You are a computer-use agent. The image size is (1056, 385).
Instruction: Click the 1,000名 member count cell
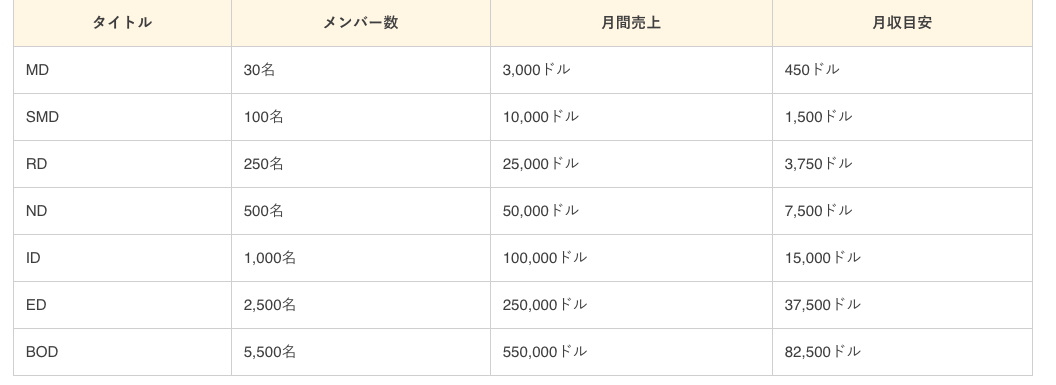tap(361, 258)
